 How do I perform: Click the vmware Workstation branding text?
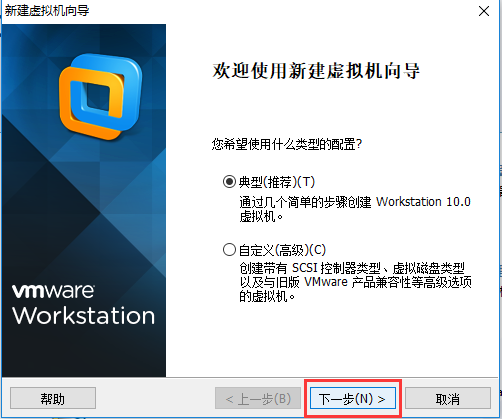click(x=83, y=304)
